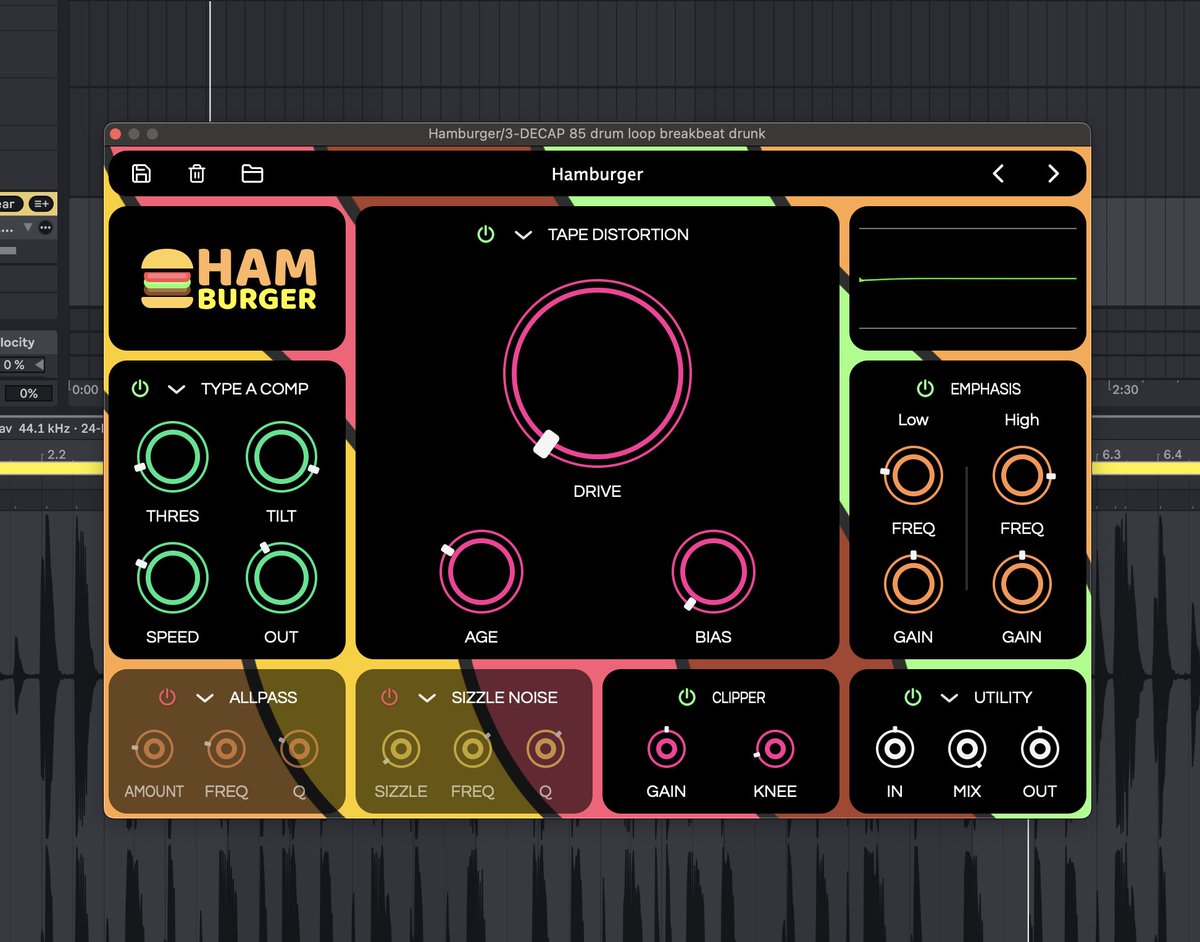Screen dimensions: 1200x942
Task: Click the Clipper GAIN knob
Action: tap(666, 749)
